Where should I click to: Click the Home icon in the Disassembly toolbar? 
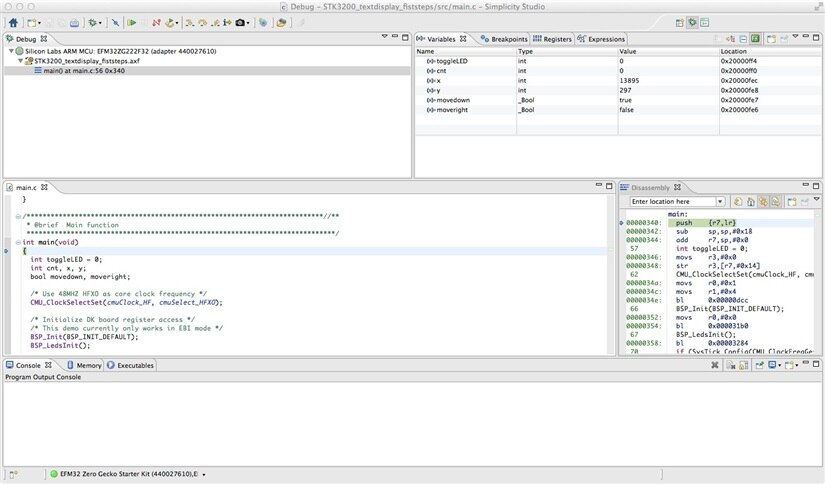751,201
